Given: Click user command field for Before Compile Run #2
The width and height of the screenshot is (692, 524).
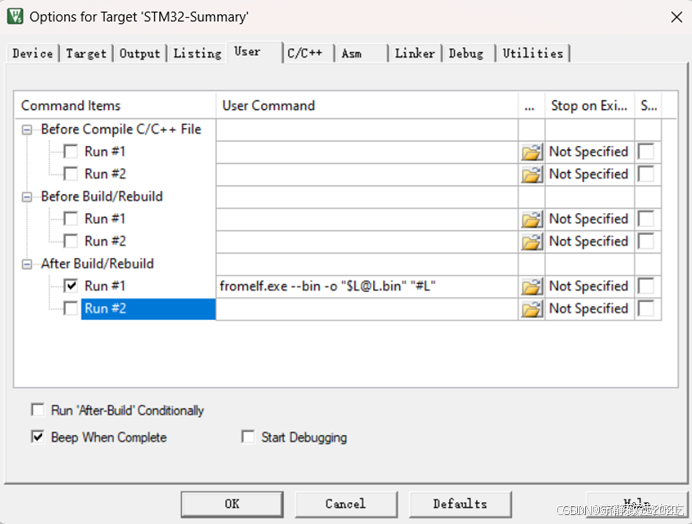Looking at the screenshot, I should [367, 174].
